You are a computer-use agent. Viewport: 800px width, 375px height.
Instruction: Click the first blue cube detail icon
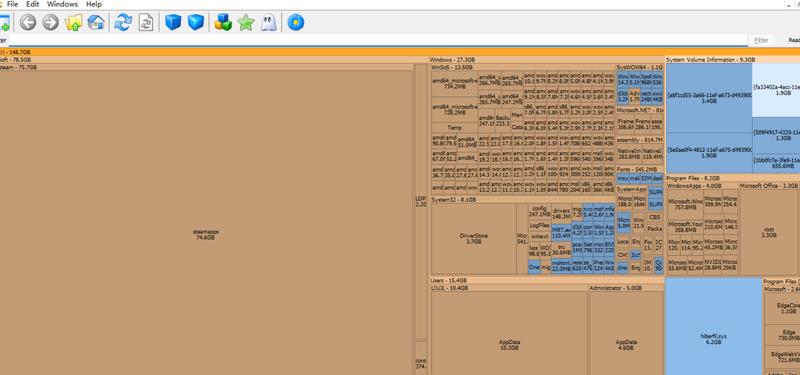point(173,22)
